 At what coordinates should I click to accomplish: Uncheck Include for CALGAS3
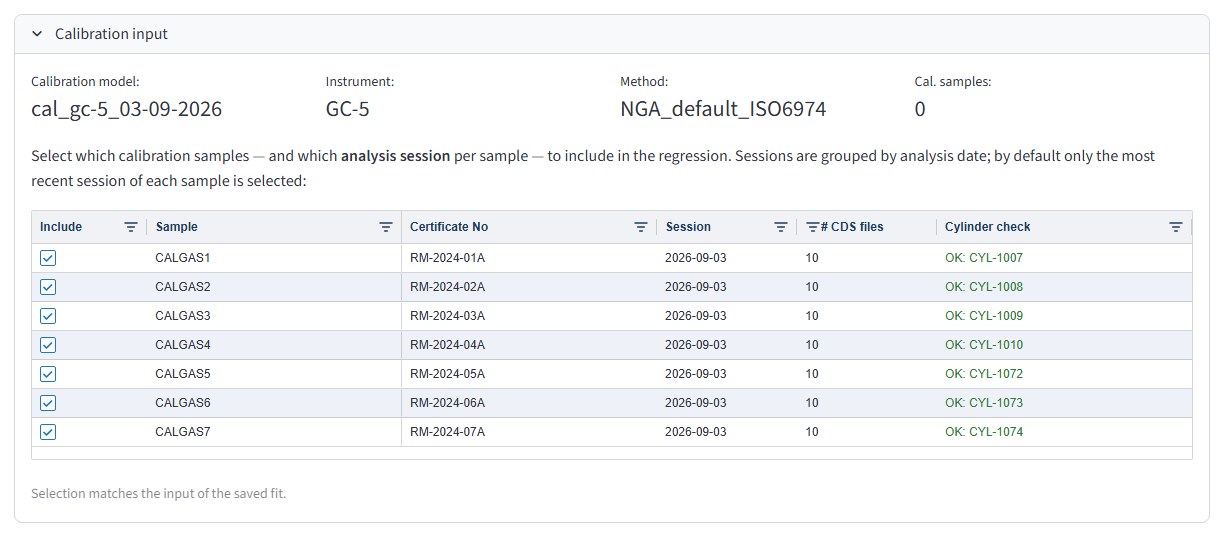pos(48,316)
